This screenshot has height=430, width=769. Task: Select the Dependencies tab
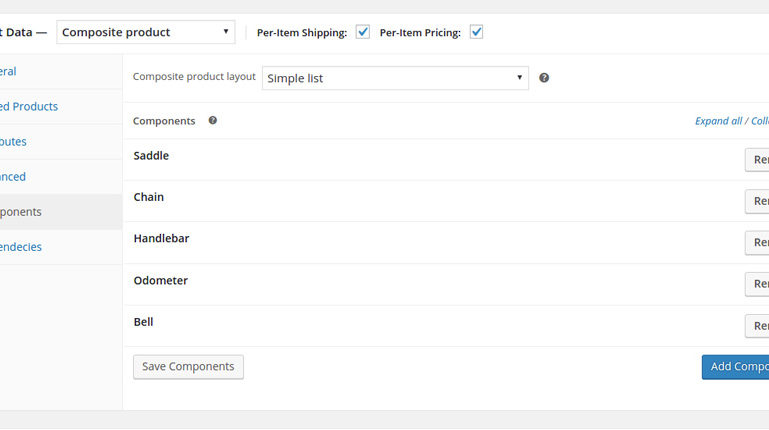click(21, 247)
